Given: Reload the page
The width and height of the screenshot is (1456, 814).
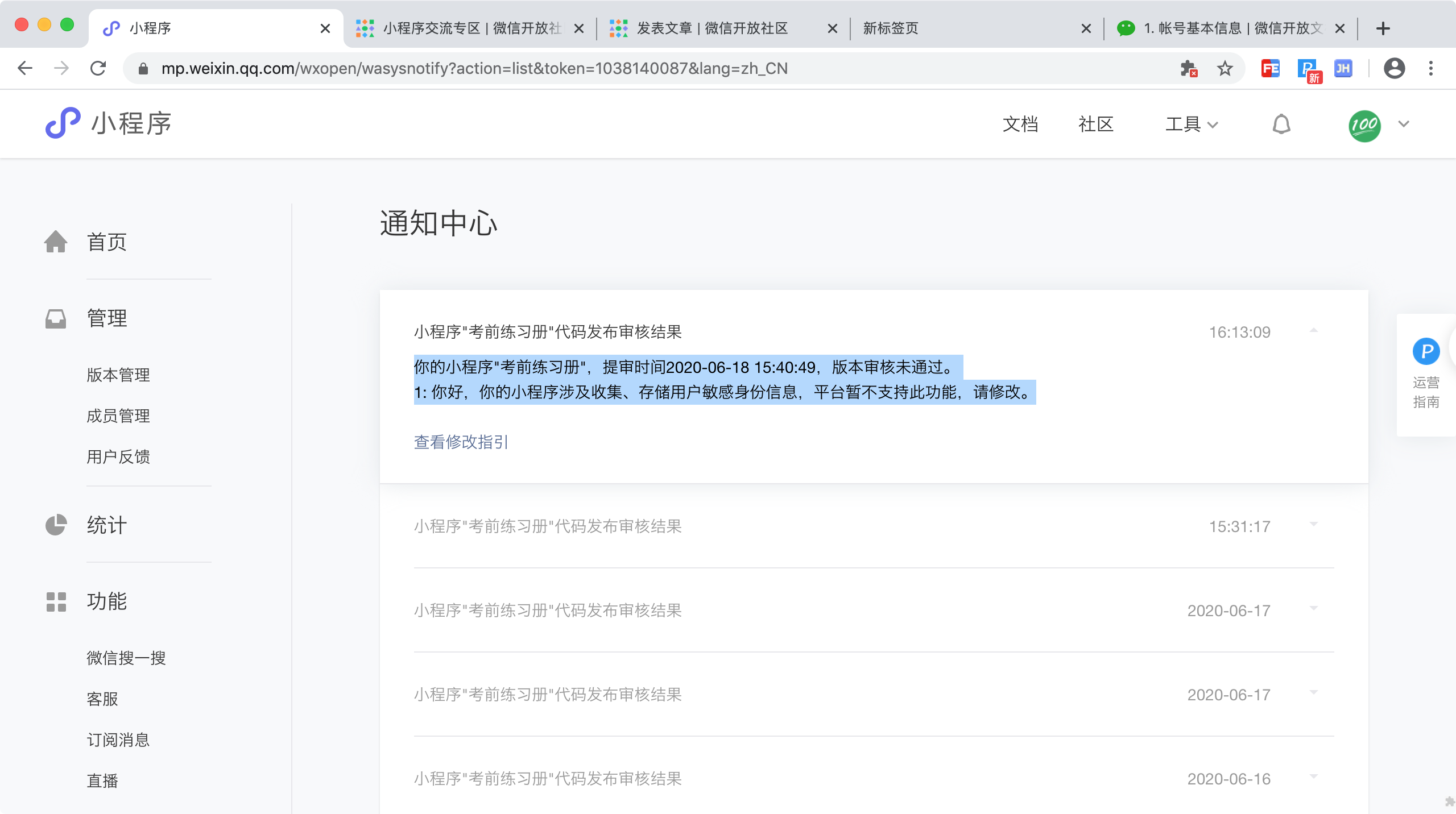Looking at the screenshot, I should click(x=98, y=68).
